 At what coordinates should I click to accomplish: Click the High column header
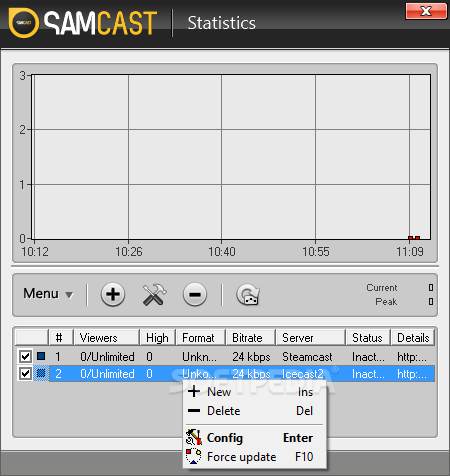[x=158, y=338]
